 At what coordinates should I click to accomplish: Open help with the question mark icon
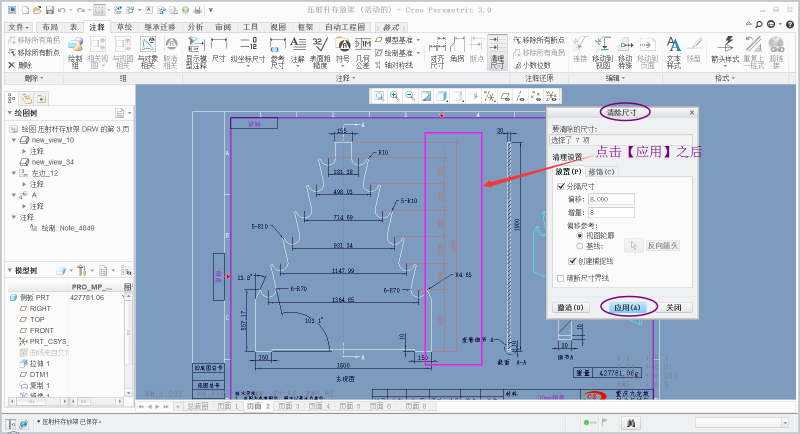click(x=790, y=24)
